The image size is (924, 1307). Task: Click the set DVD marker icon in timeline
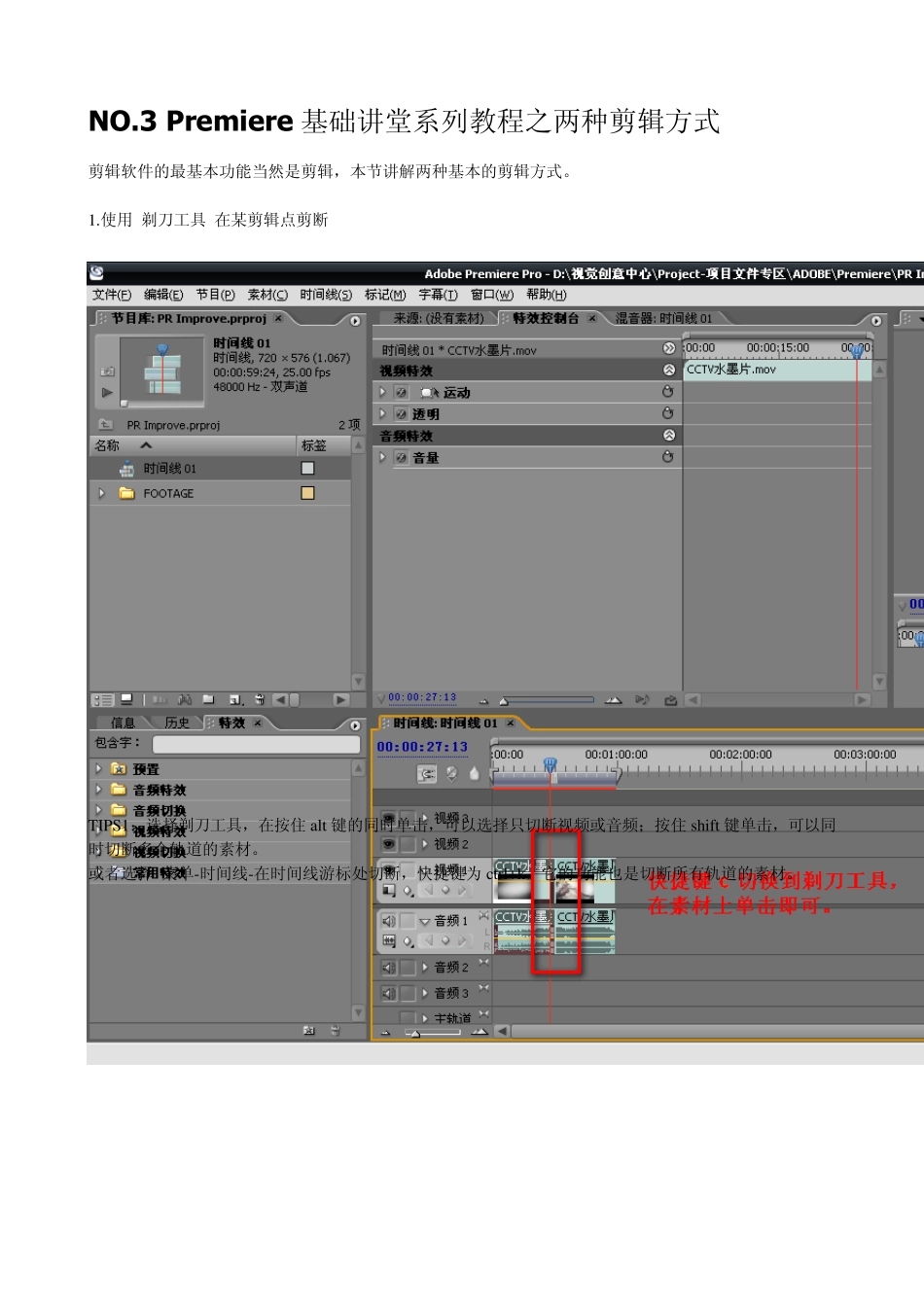[451, 774]
